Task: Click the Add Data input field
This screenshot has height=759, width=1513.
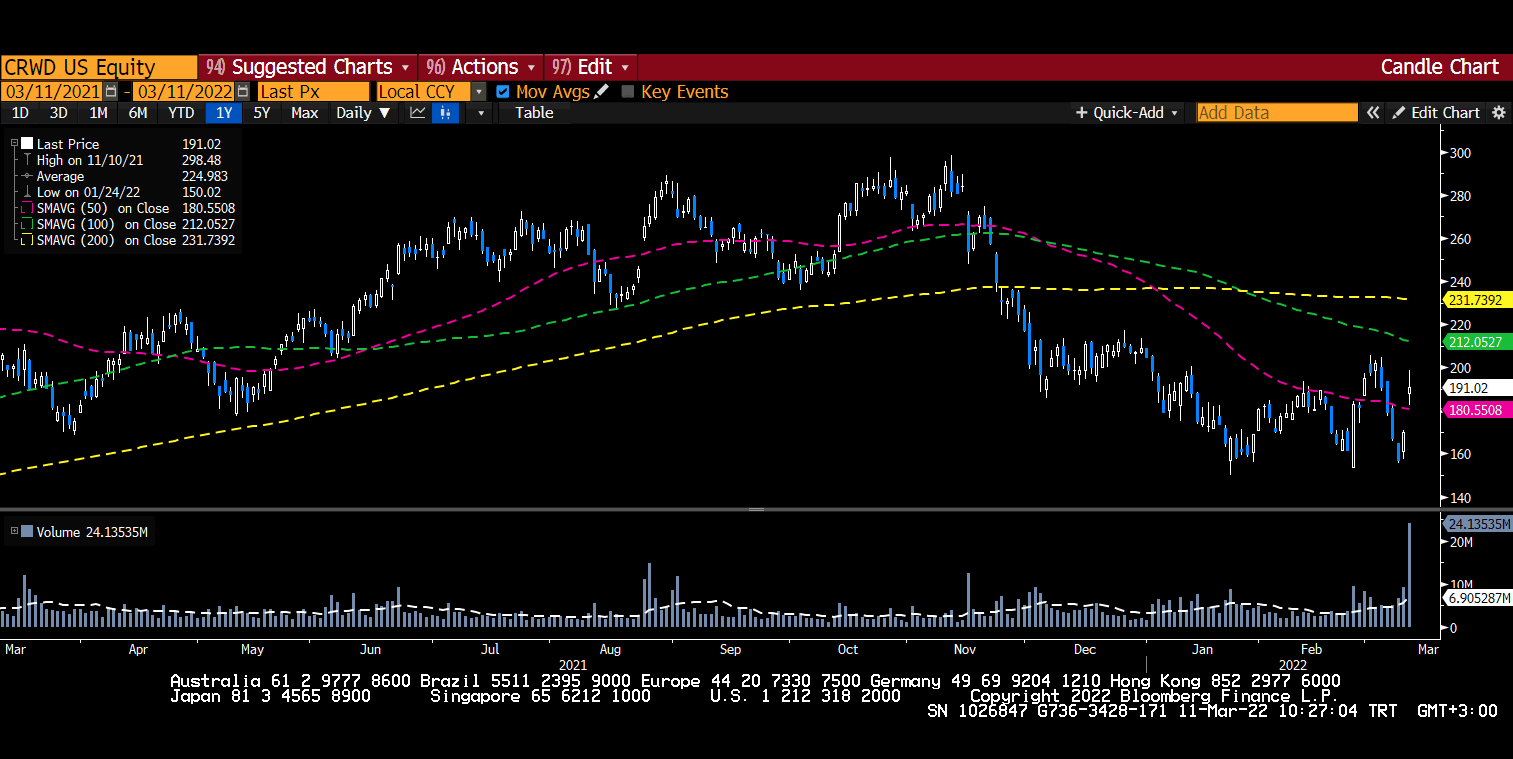Action: pos(1277,113)
